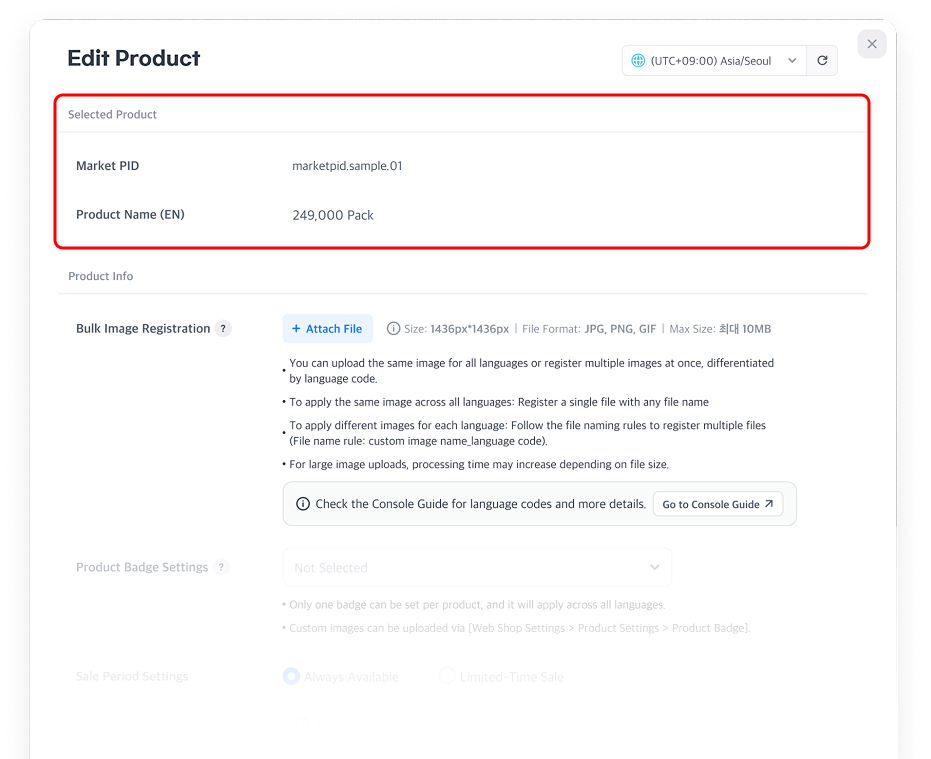This screenshot has height=759, width=931.
Task: Click the Market PID value marketpid.sample.01
Action: (347, 166)
